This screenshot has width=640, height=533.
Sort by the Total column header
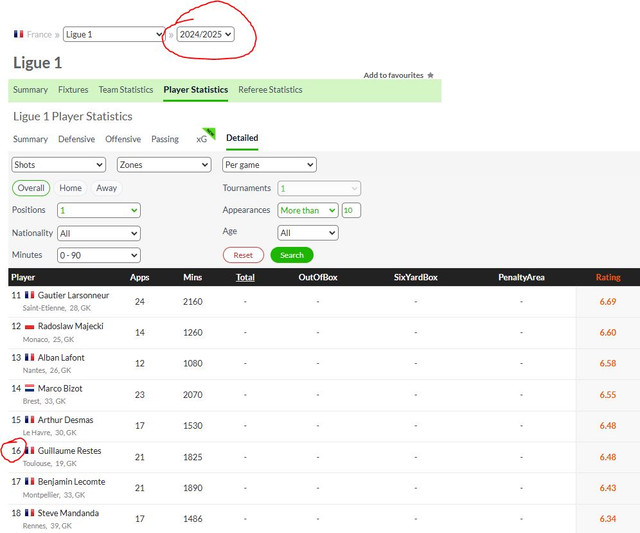coord(245,278)
